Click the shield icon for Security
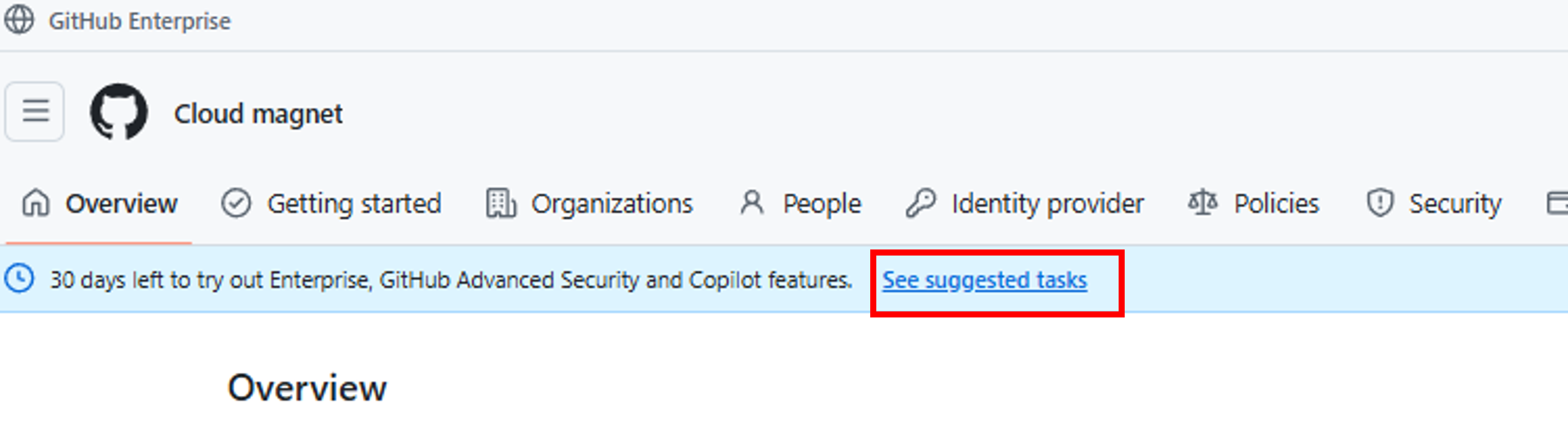 pos(1380,203)
